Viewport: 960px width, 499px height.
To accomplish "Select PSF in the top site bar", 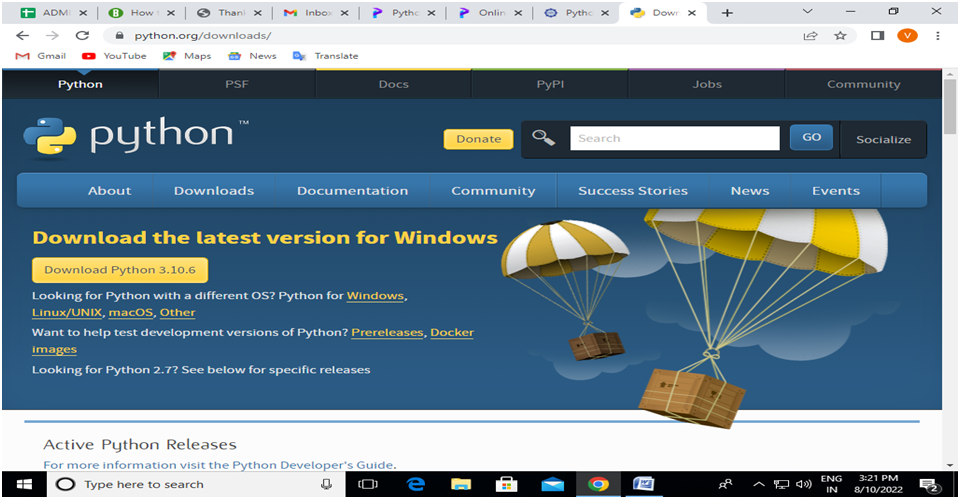I will click(x=237, y=84).
